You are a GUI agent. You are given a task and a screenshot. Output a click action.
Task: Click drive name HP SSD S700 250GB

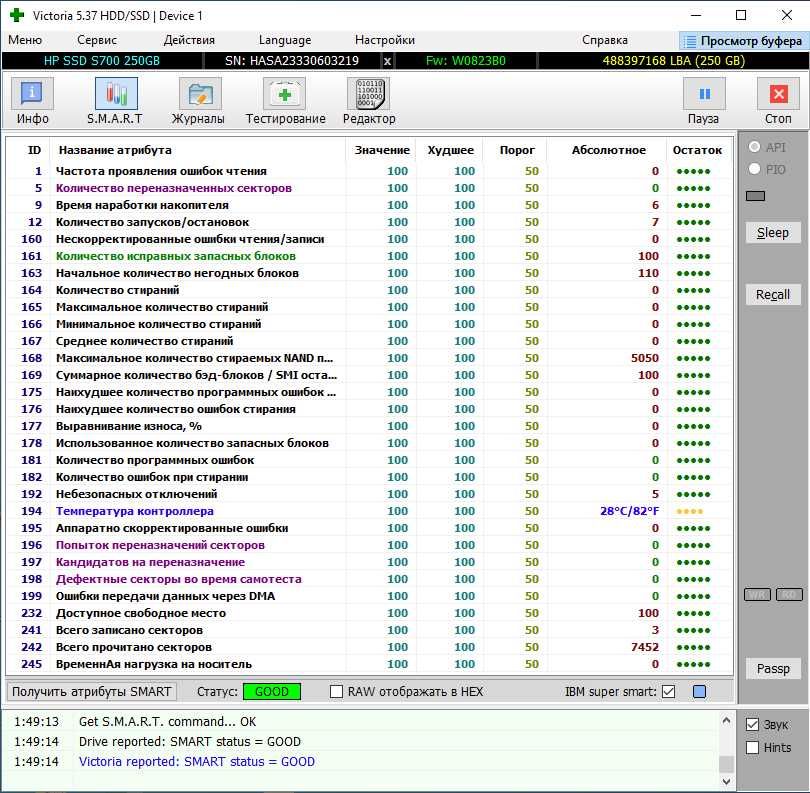102,61
